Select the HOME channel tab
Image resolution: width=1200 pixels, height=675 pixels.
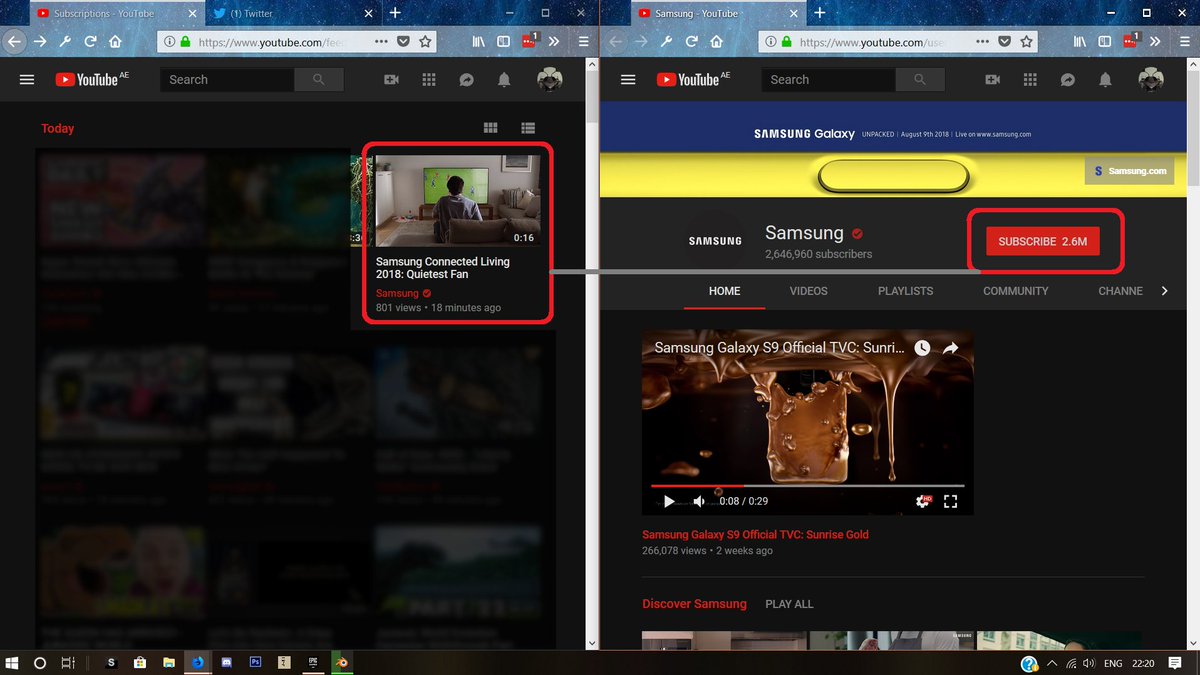coord(724,291)
